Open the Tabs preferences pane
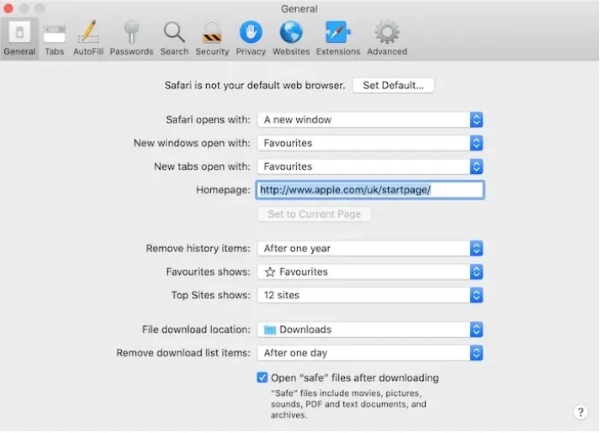Viewport: 600px width, 433px height. coord(54,37)
